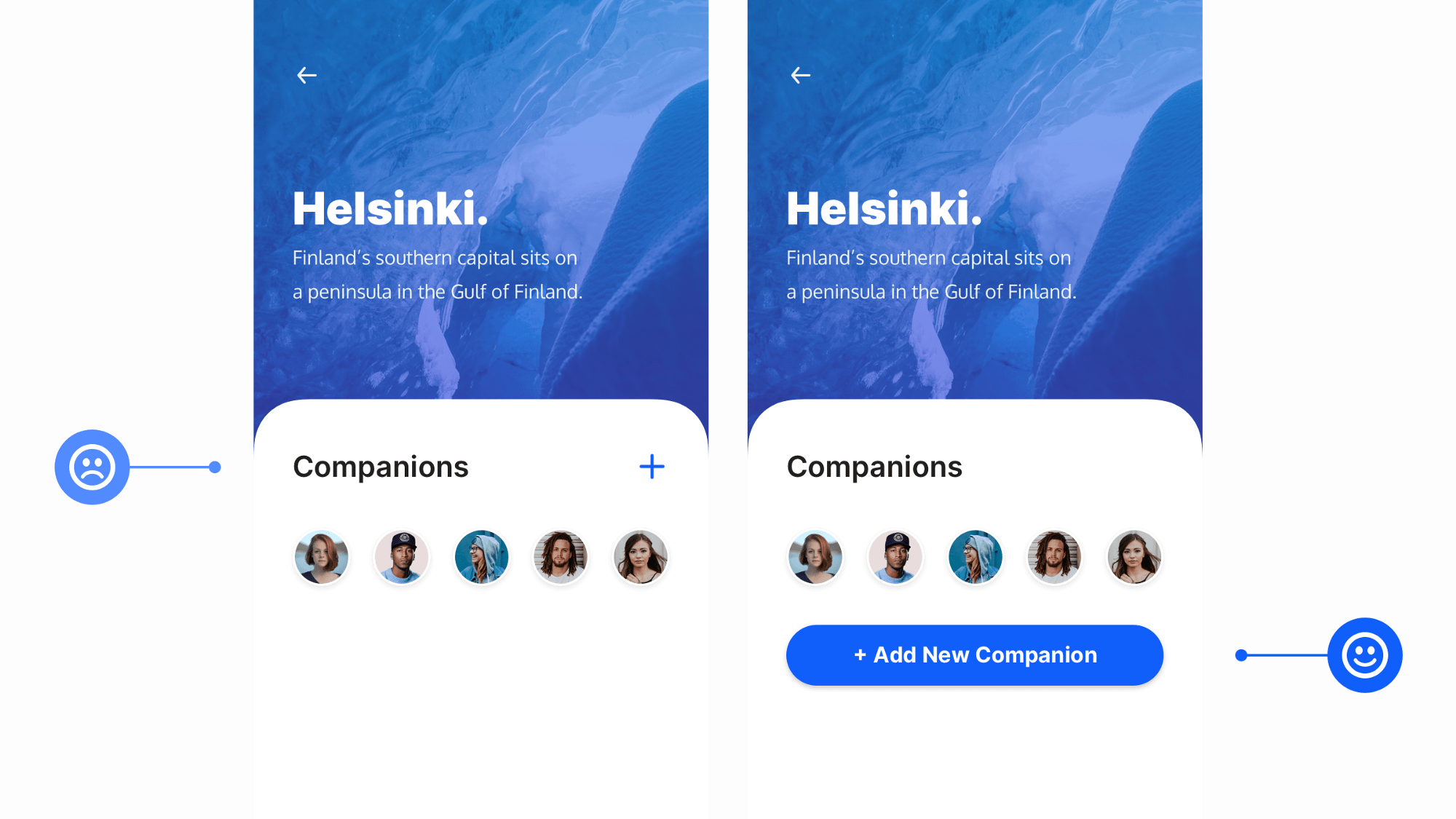Select the teal-haired companion avatar

pos(480,556)
